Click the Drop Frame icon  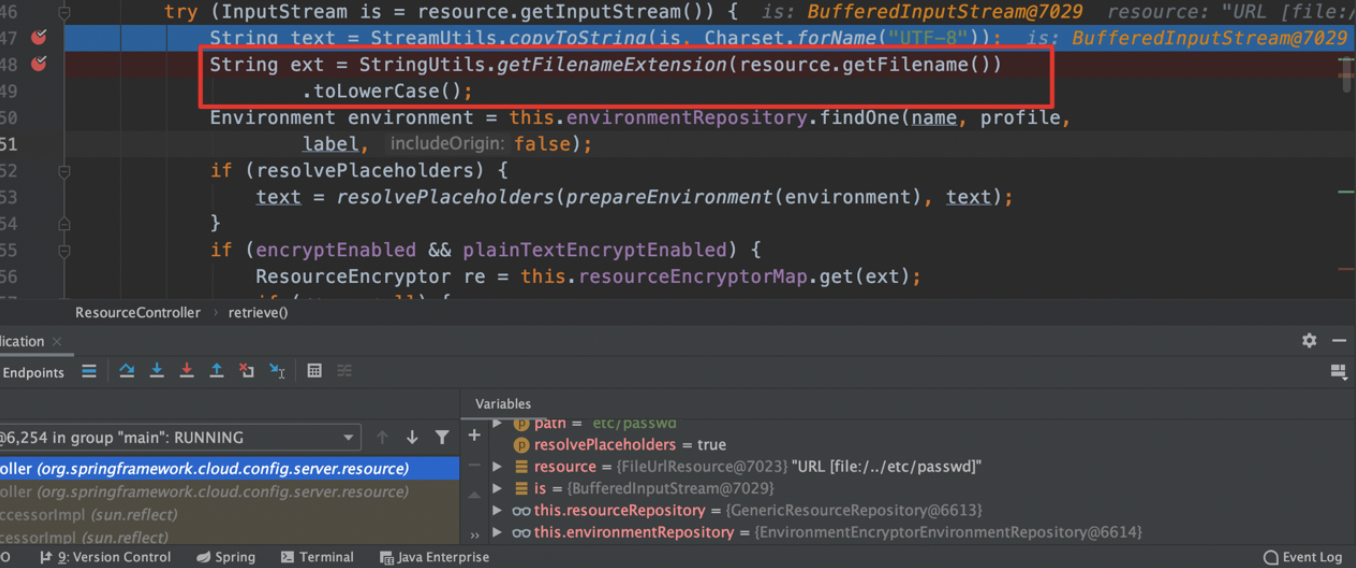247,371
